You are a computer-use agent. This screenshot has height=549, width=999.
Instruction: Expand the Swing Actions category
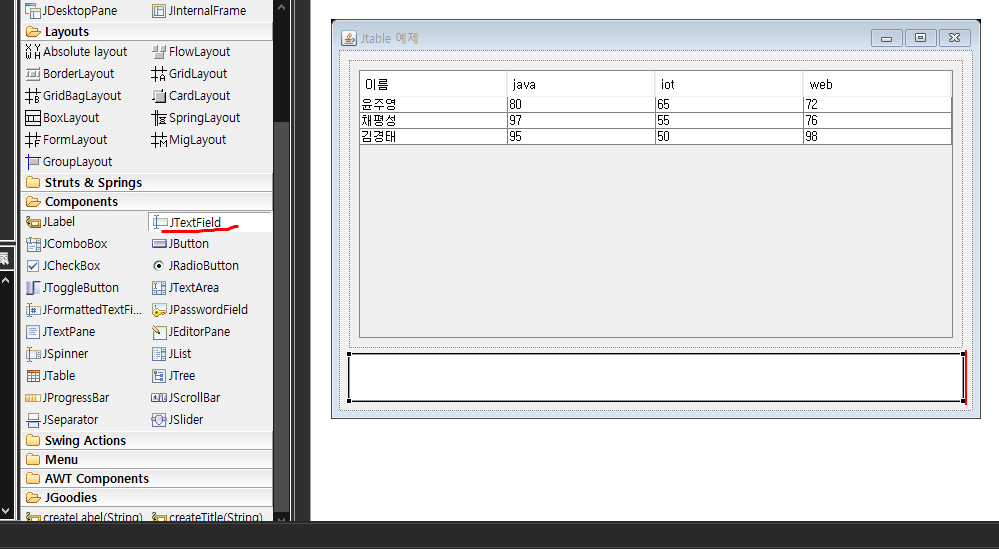(147, 441)
